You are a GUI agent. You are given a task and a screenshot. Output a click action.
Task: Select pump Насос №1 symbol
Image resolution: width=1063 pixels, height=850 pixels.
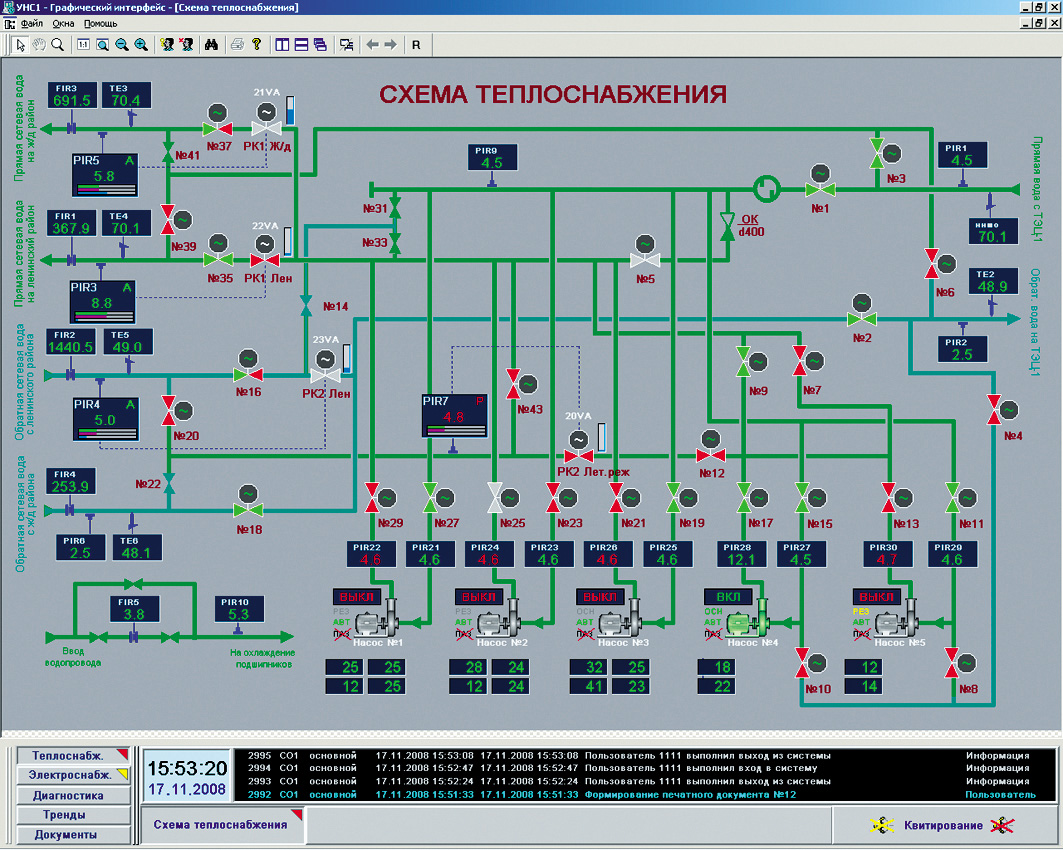[x=377, y=620]
